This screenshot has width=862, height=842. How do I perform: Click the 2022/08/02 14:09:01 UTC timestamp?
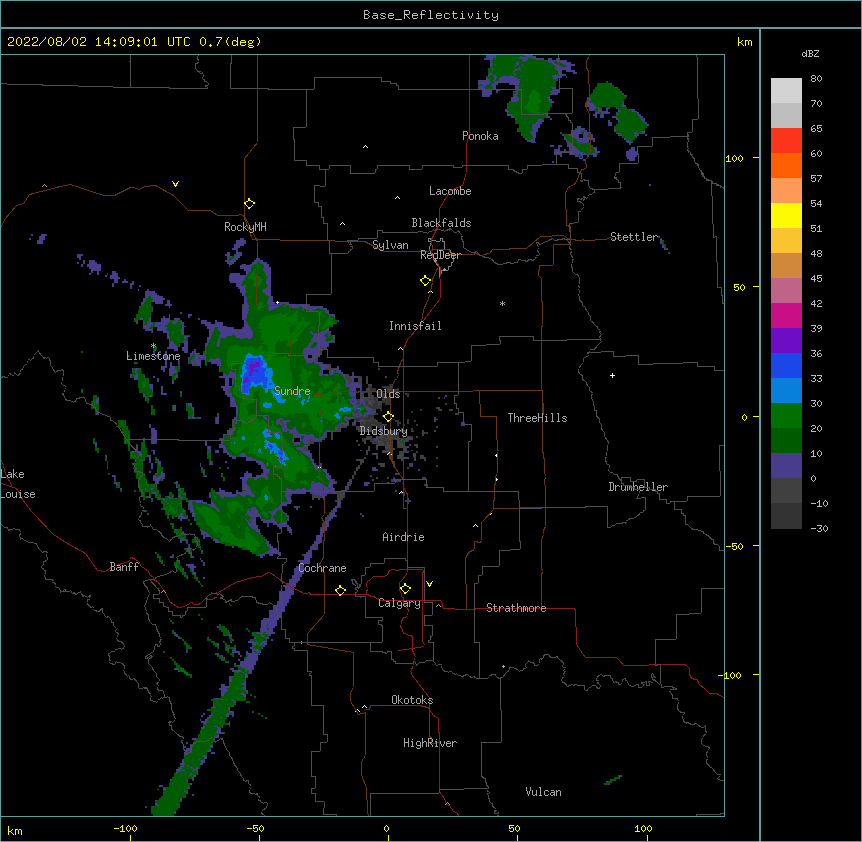[99, 42]
